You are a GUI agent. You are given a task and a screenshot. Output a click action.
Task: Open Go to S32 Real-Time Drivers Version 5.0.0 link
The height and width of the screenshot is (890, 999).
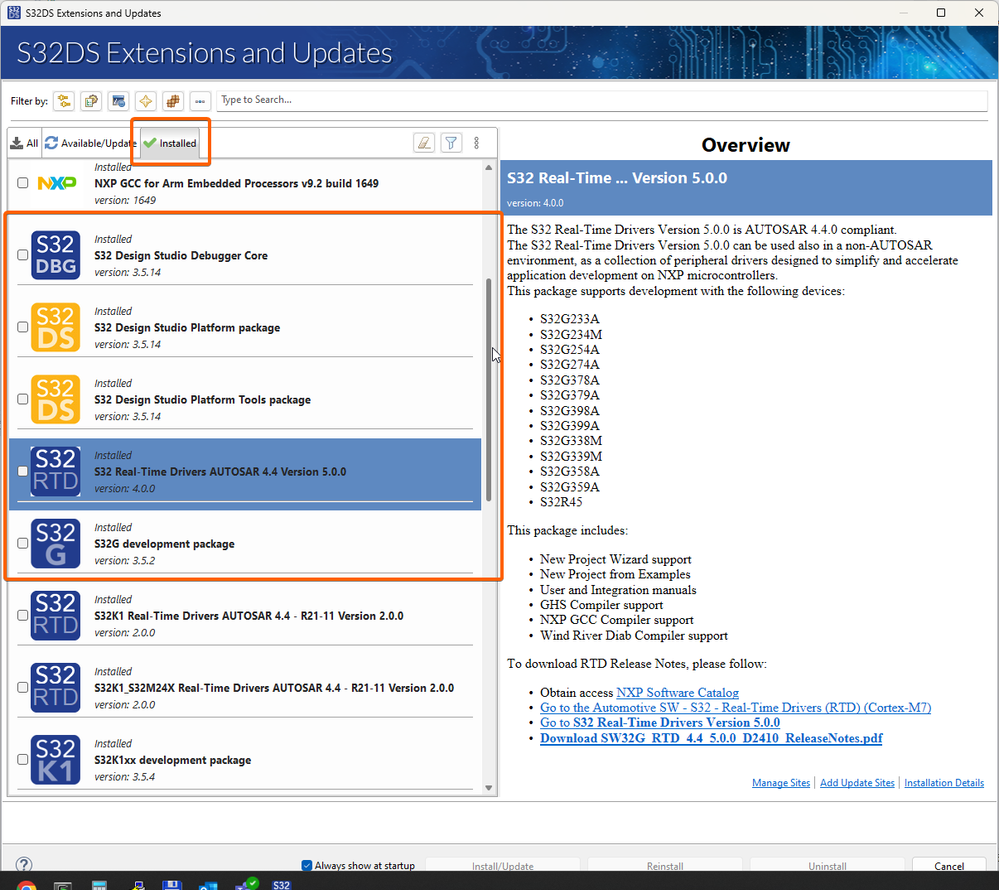660,722
